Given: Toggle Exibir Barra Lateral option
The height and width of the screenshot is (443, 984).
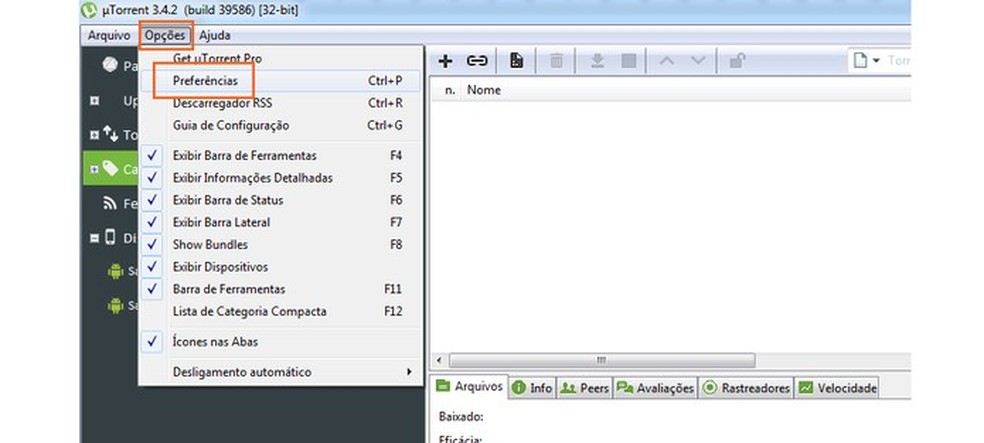Looking at the screenshot, I should pyautogui.click(x=281, y=222).
